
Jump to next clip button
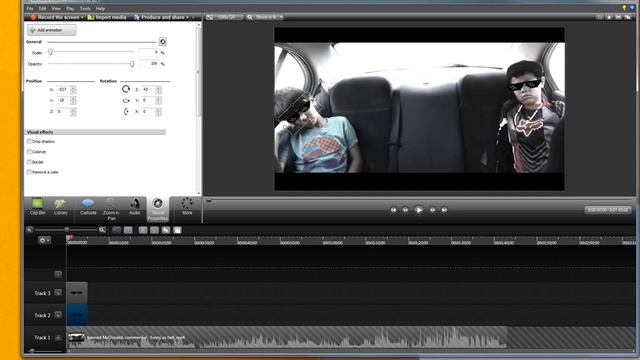pyautogui.click(x=444, y=210)
